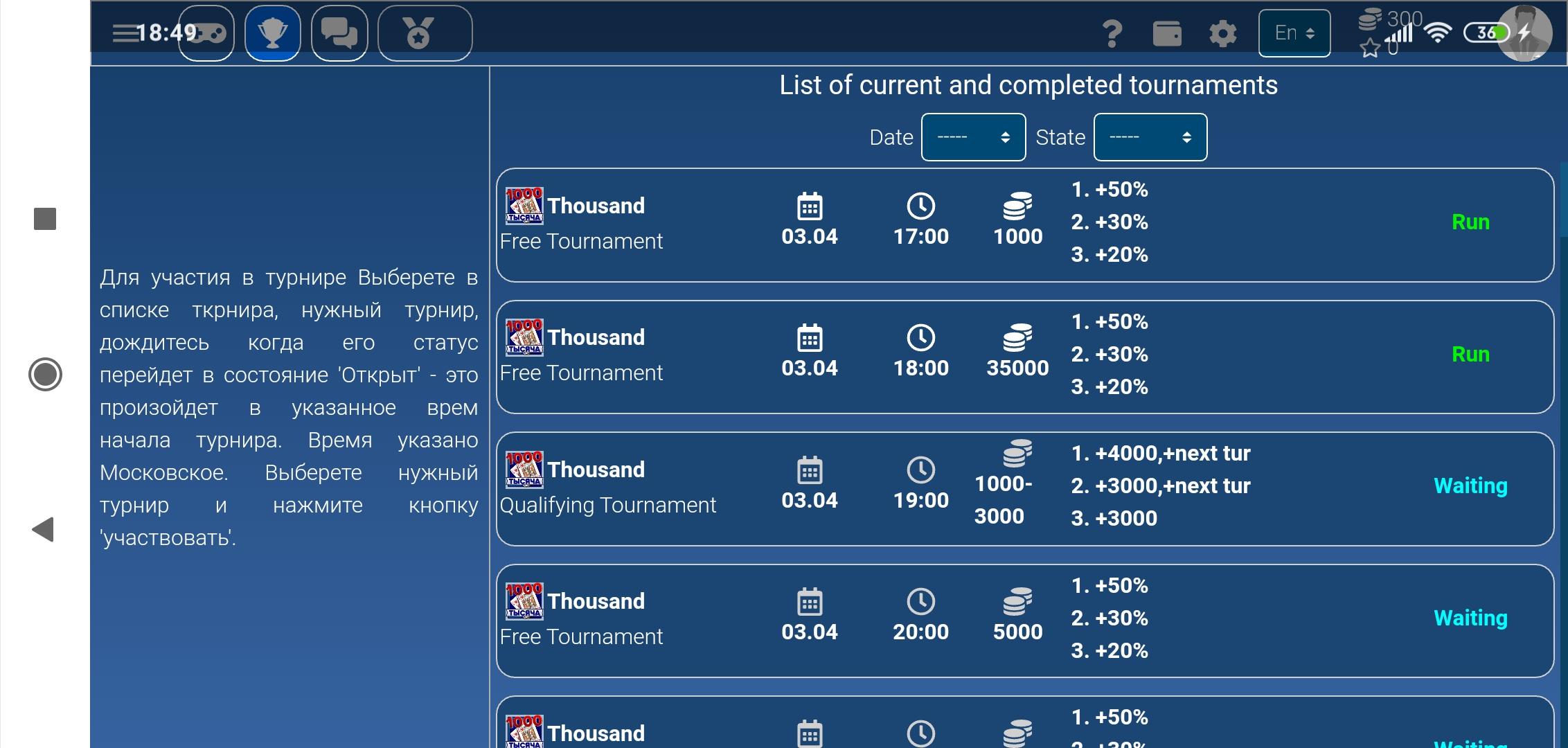Viewport: 1568px width, 748px height.
Task: Click the help question mark icon
Action: pos(1112,32)
